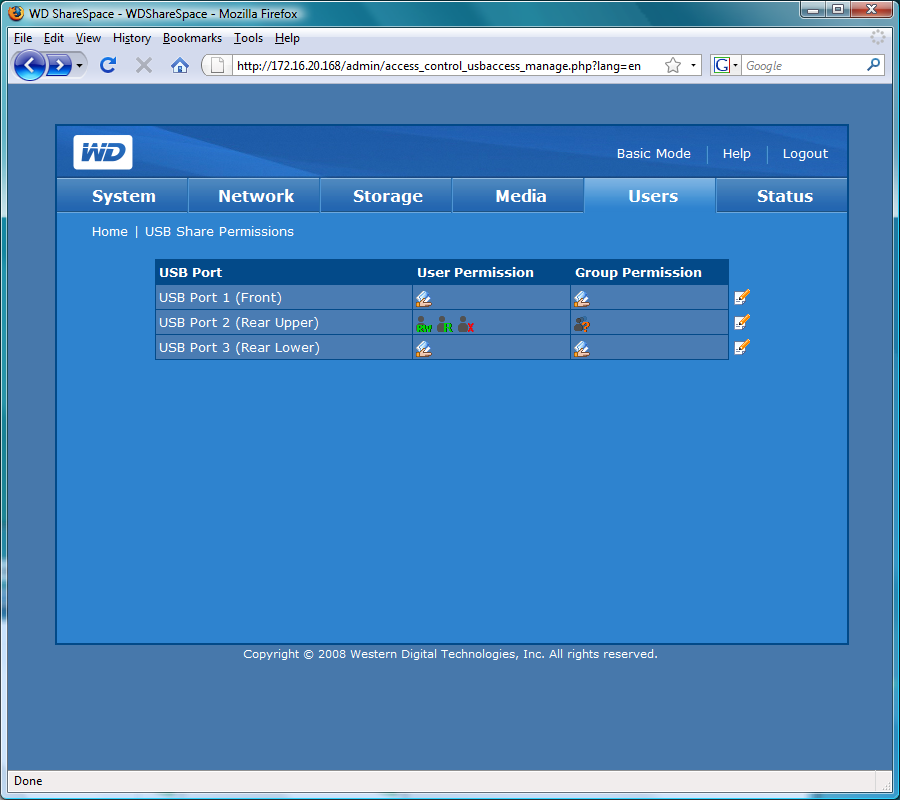Click the denied (X) user icon for USB Port 2

[466, 324]
